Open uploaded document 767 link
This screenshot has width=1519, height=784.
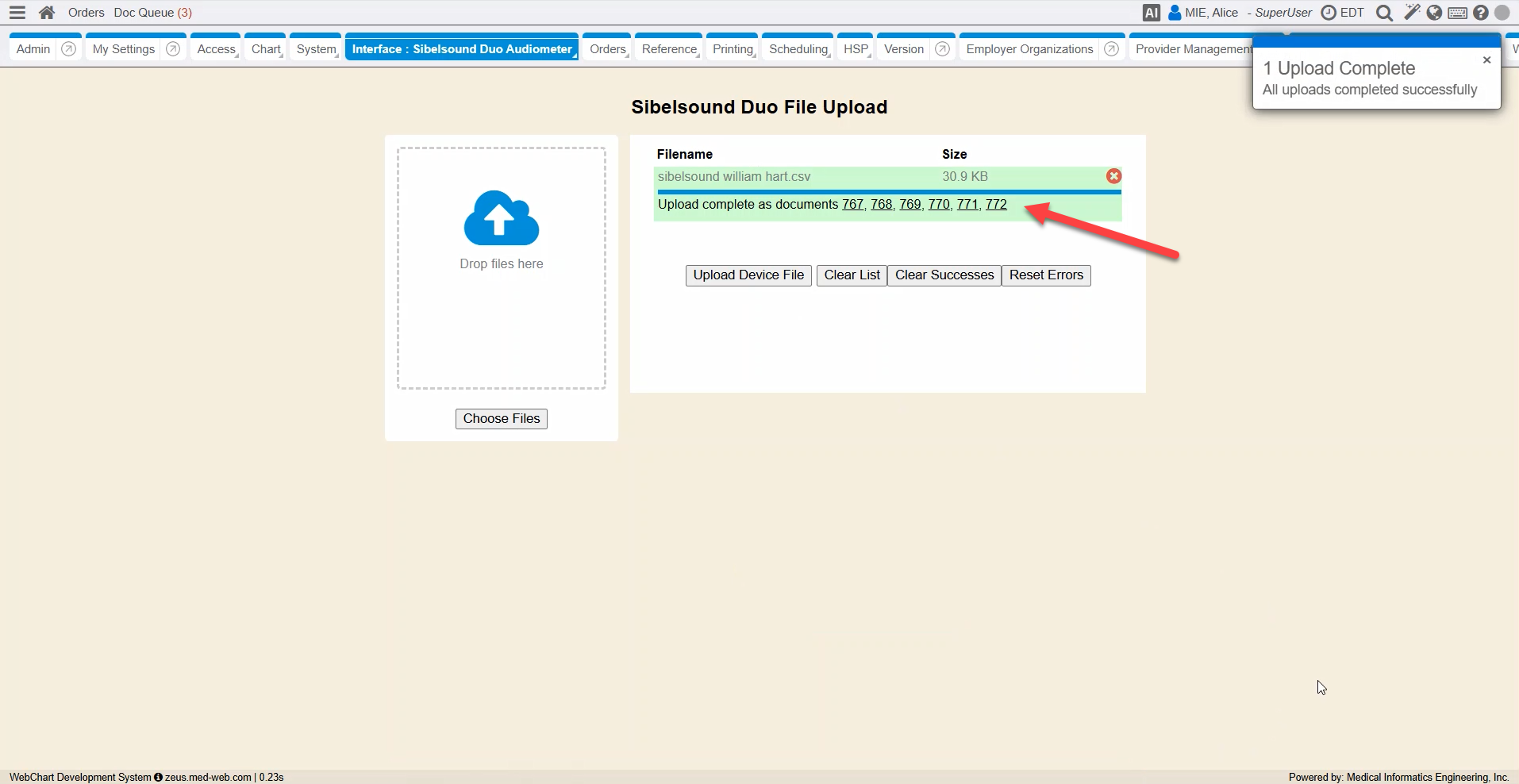(852, 205)
